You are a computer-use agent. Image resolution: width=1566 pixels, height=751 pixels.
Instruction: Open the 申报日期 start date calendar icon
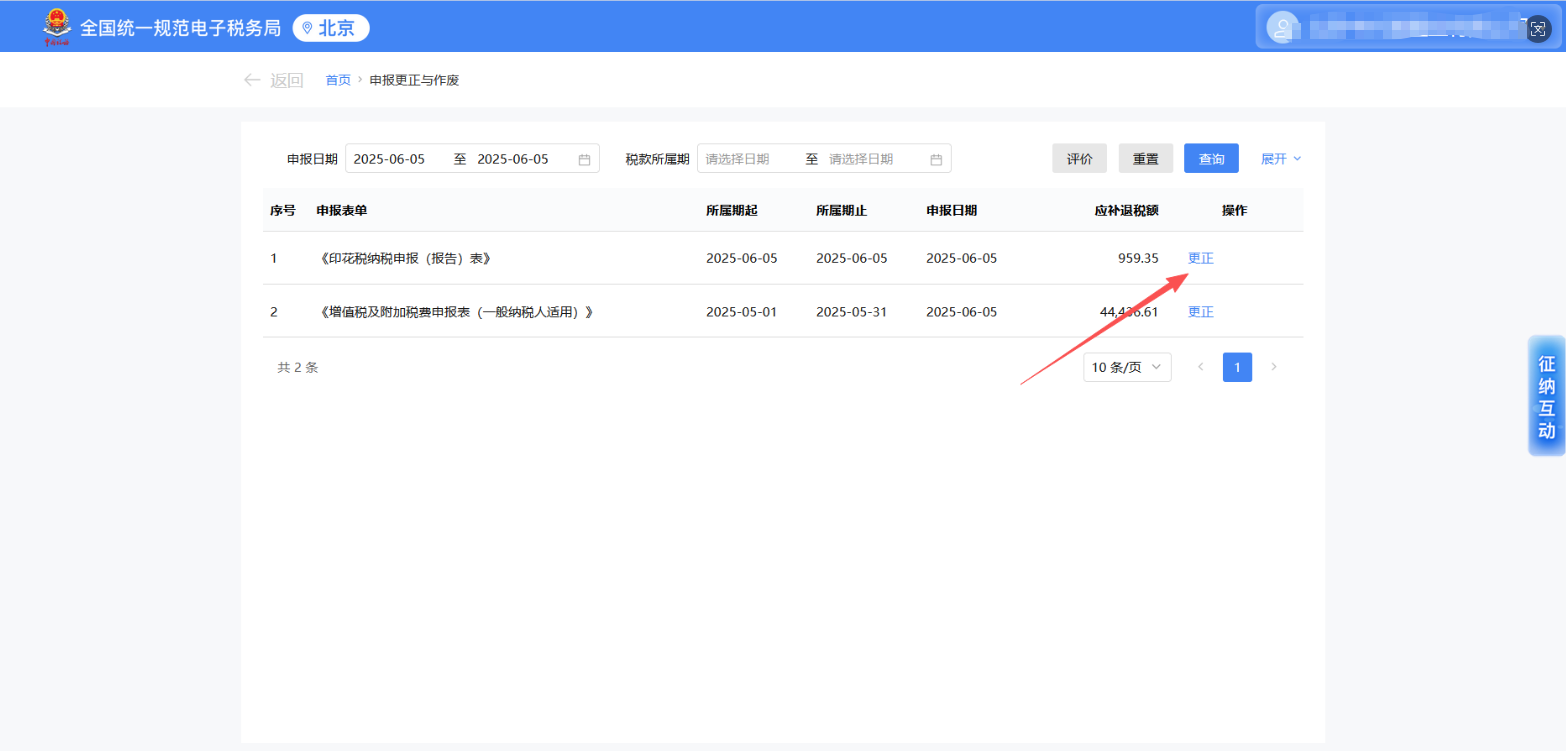click(x=584, y=158)
